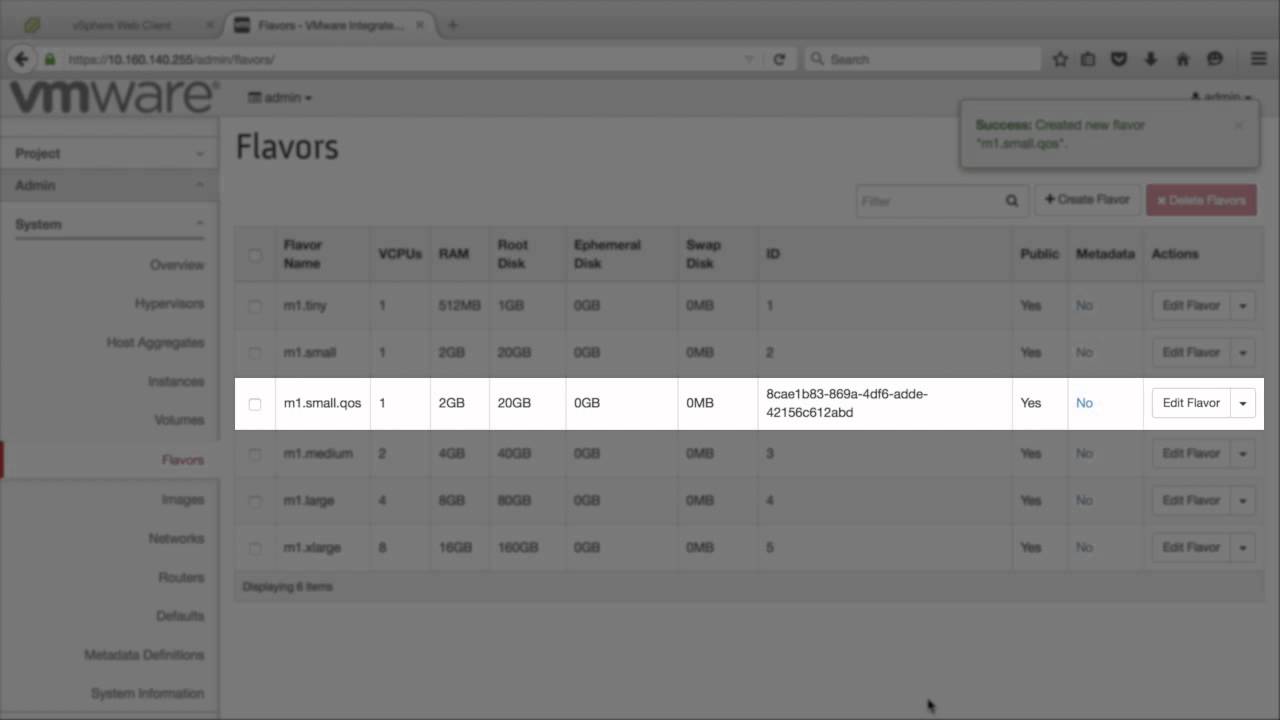This screenshot has height=720, width=1280.
Task: Open Metadata Definitions in sidebar
Action: (x=144, y=655)
